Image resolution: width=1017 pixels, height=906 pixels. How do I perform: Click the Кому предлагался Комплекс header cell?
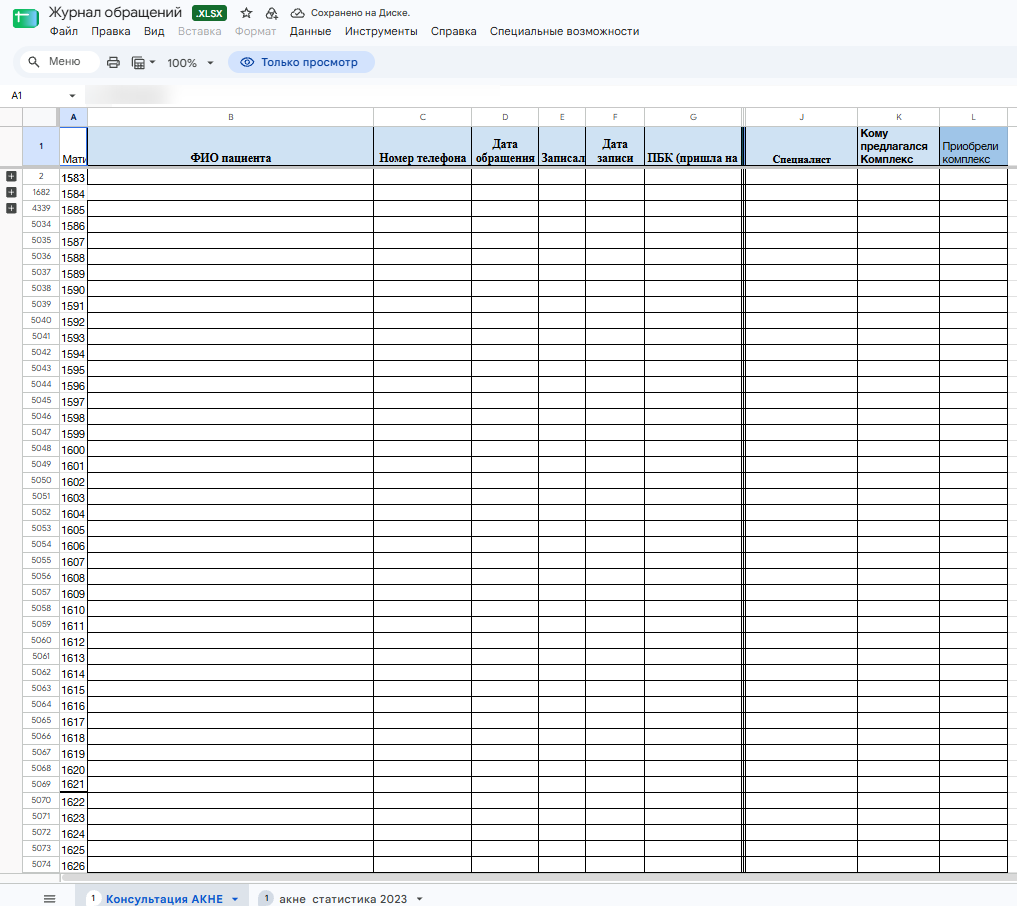click(898, 147)
